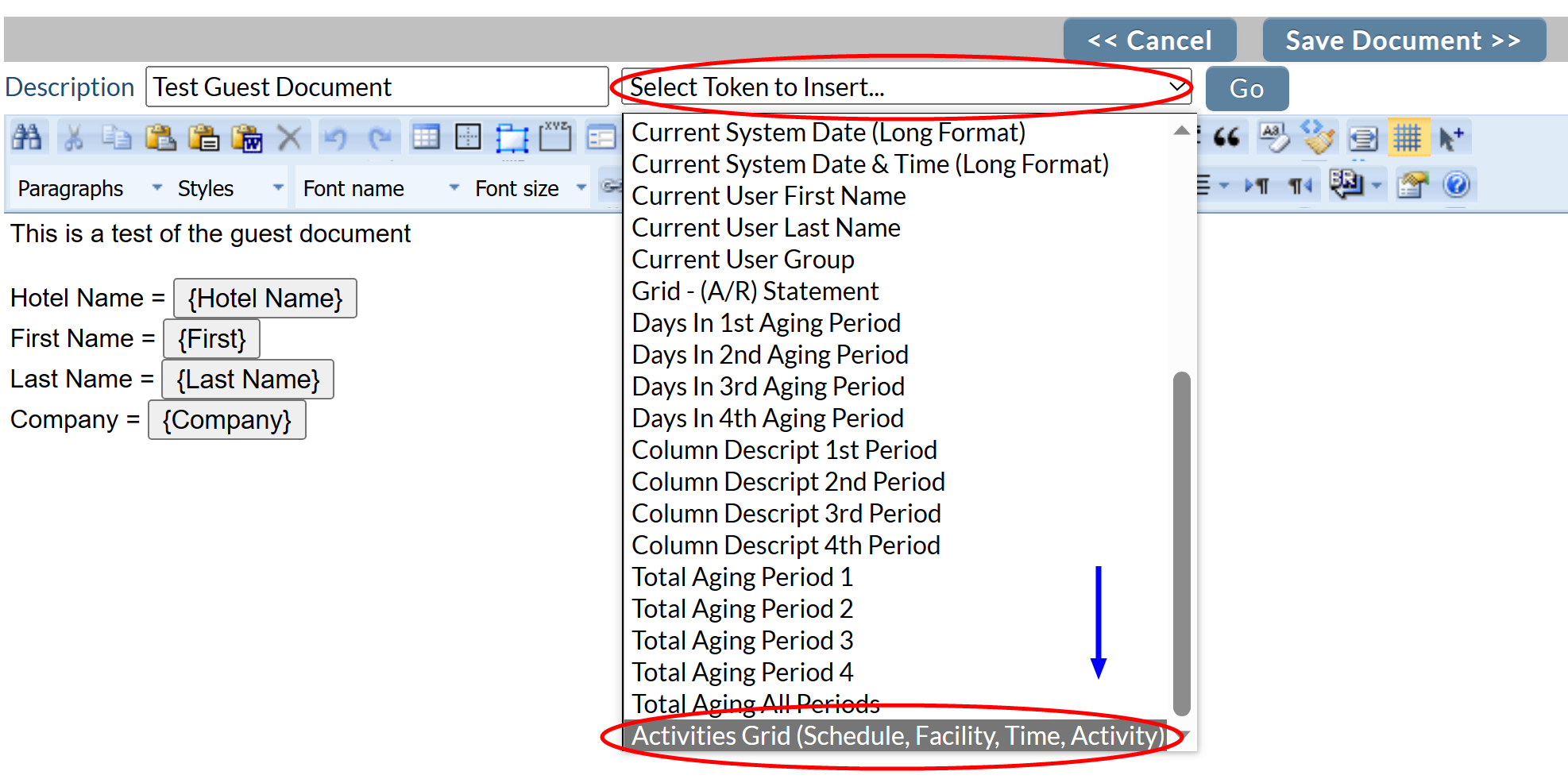
Task: Click the Cancel button
Action: (x=1149, y=40)
